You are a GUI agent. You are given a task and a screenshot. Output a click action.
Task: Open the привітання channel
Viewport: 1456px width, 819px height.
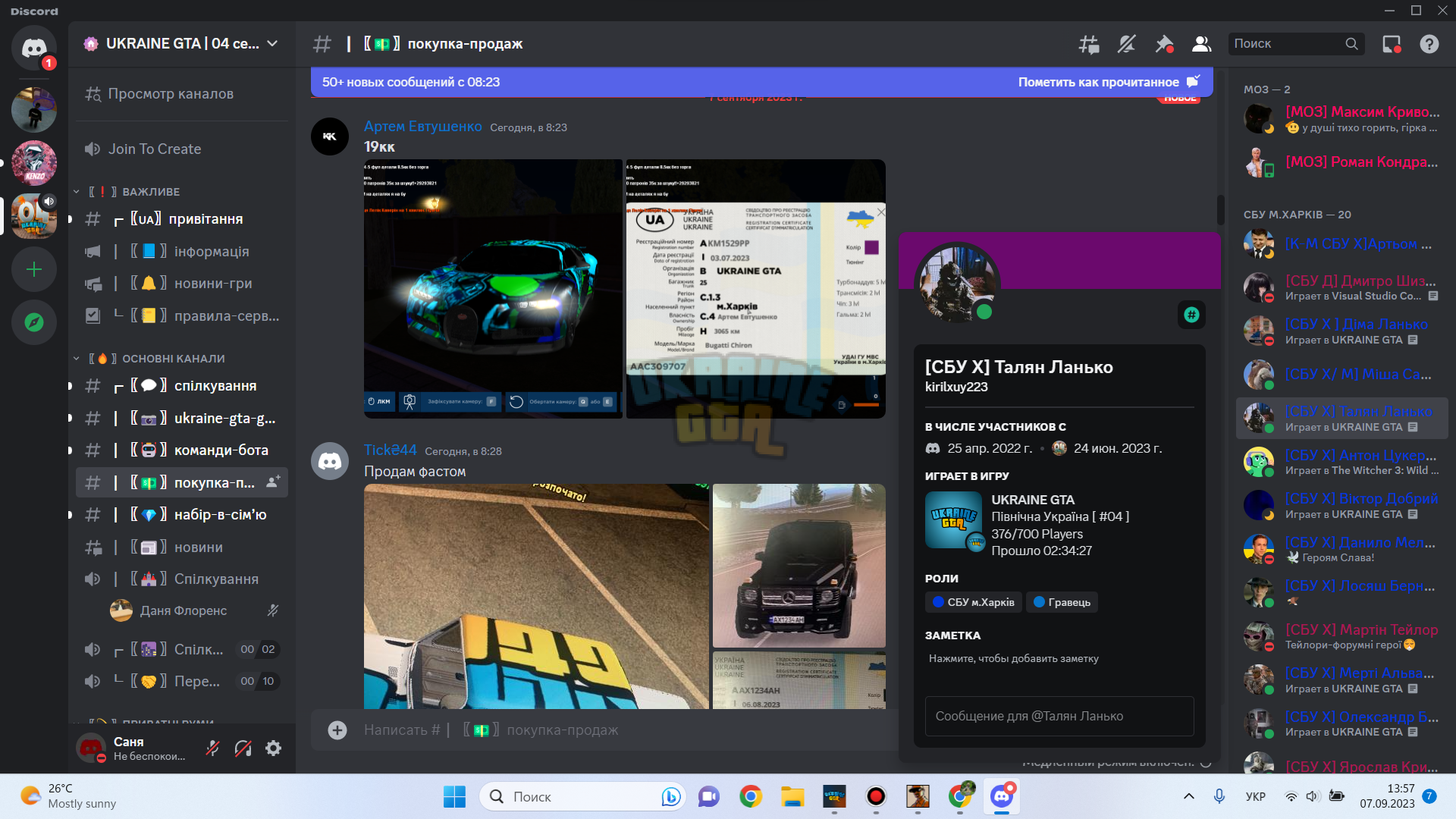[182, 219]
